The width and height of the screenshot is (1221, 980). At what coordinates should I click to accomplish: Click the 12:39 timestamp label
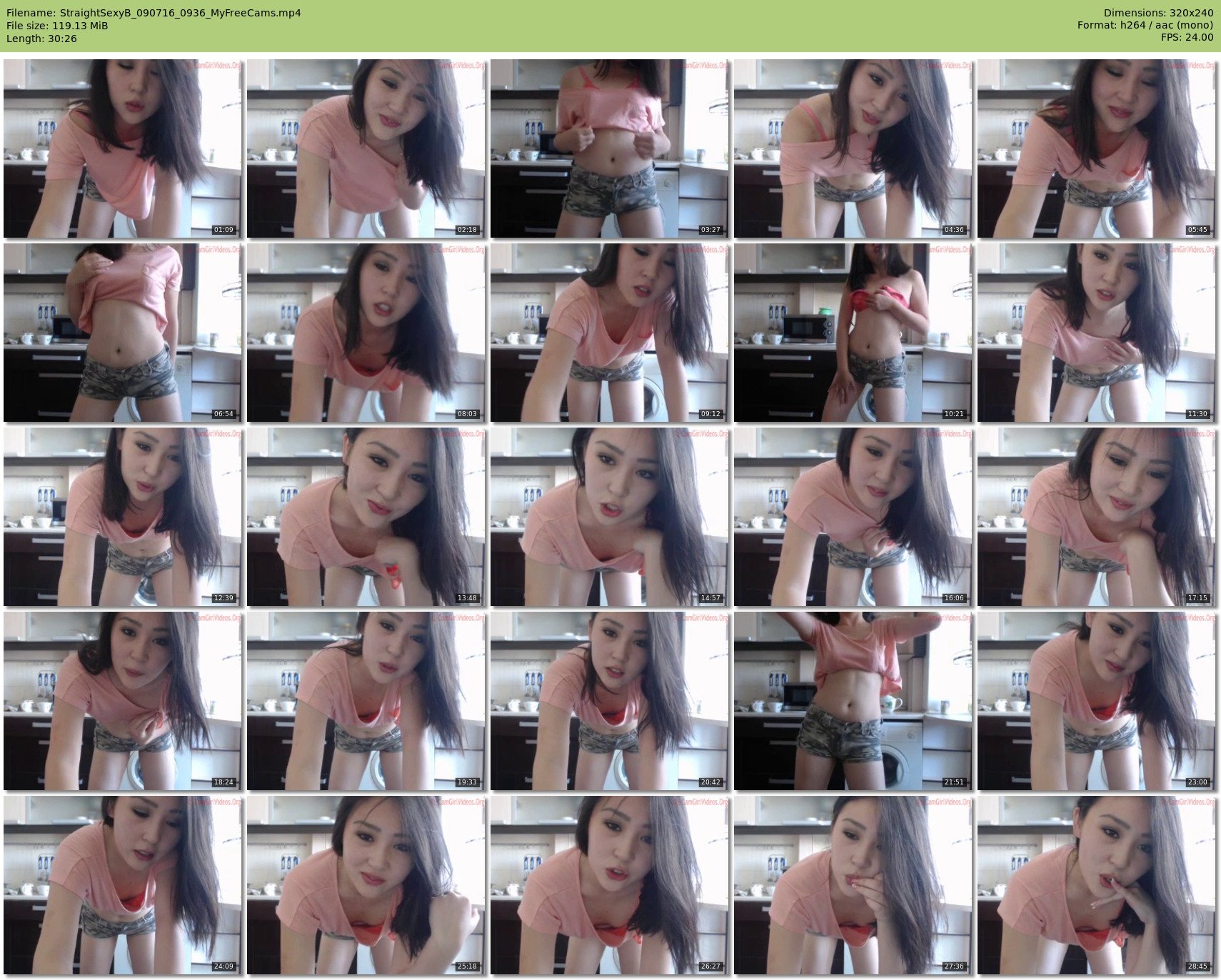tap(223, 598)
